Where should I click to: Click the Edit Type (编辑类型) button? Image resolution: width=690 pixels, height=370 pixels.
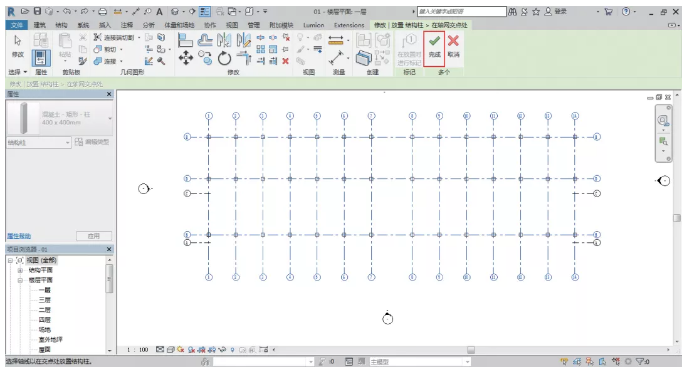[92, 142]
